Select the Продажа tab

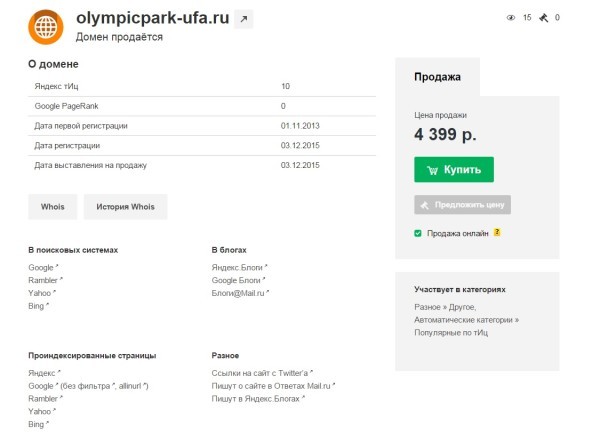point(437,77)
